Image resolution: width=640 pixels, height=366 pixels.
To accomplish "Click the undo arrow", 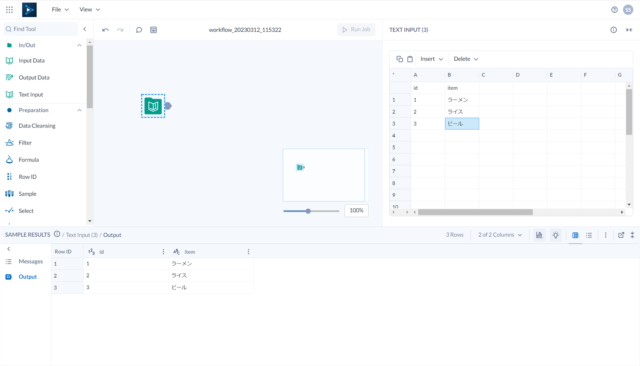I will (x=105, y=30).
